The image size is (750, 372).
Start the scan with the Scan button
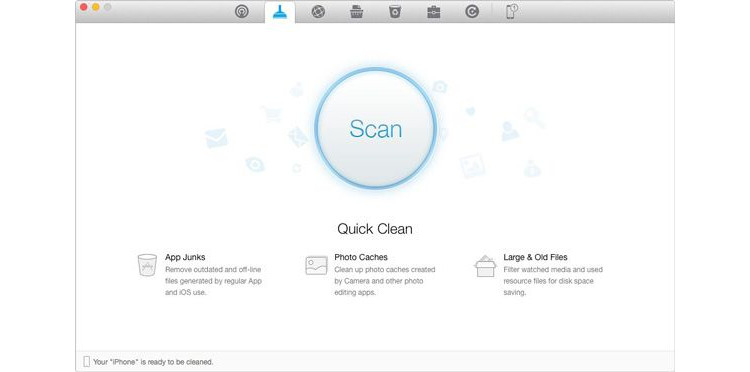(375, 129)
